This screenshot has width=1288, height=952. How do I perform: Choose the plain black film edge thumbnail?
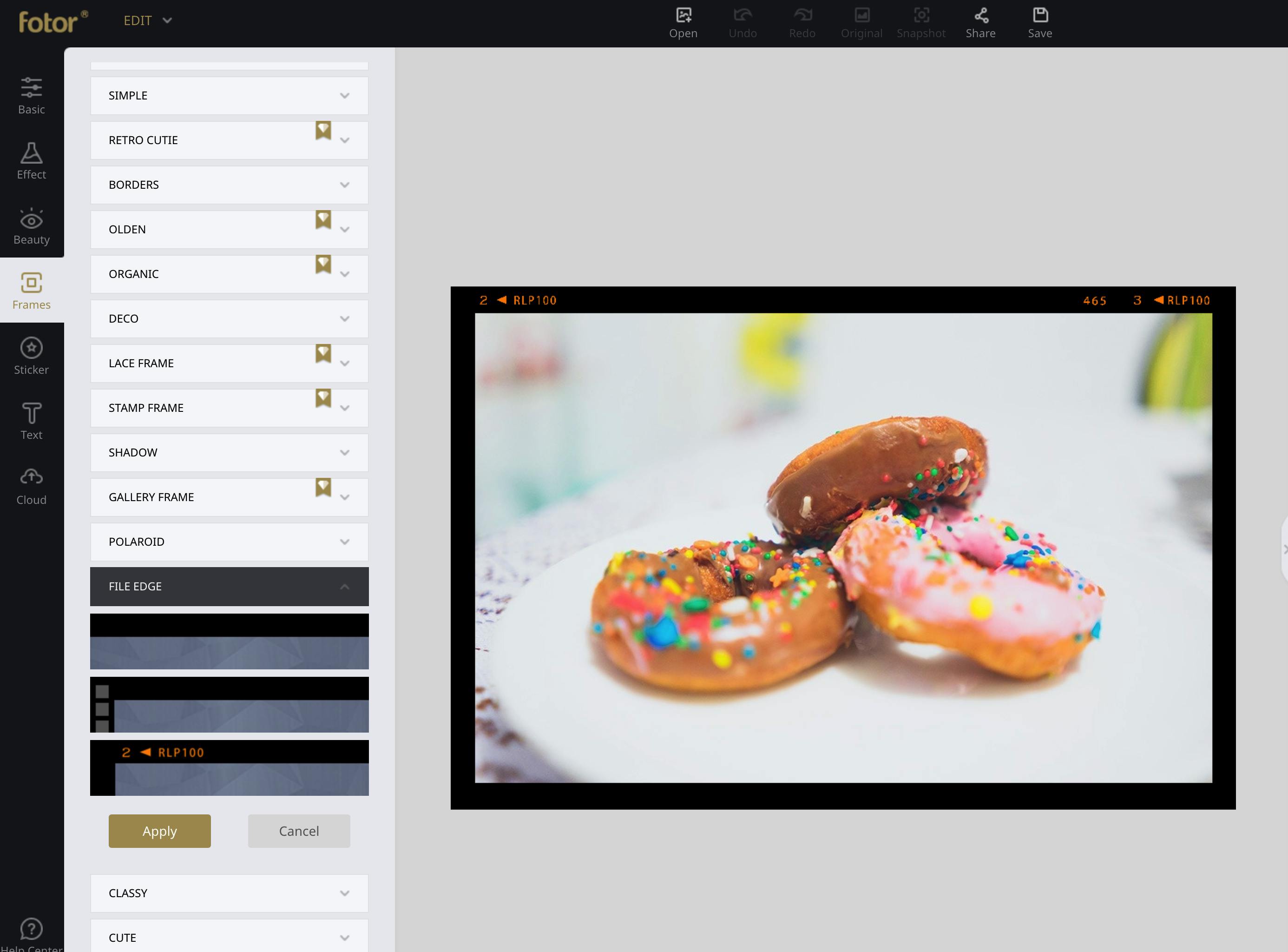click(x=229, y=641)
